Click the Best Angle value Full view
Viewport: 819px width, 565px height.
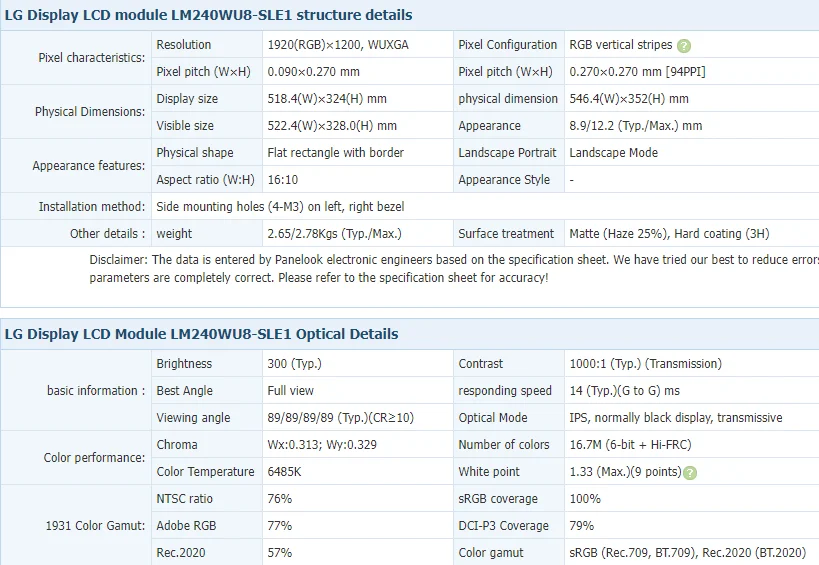[x=290, y=391]
